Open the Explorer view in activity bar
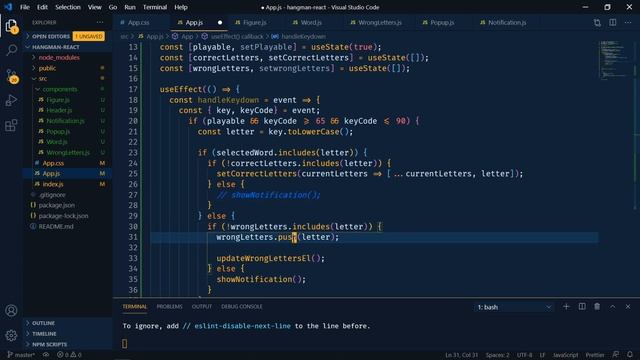This screenshot has width=640, height=360. click(11, 26)
